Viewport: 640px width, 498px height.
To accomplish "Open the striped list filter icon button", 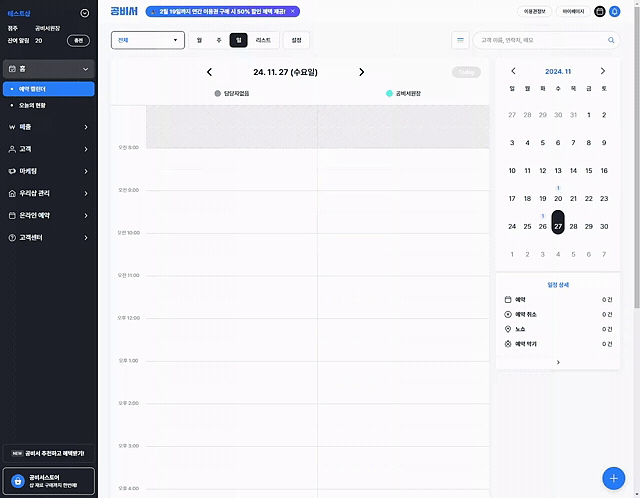I will tap(460, 40).
